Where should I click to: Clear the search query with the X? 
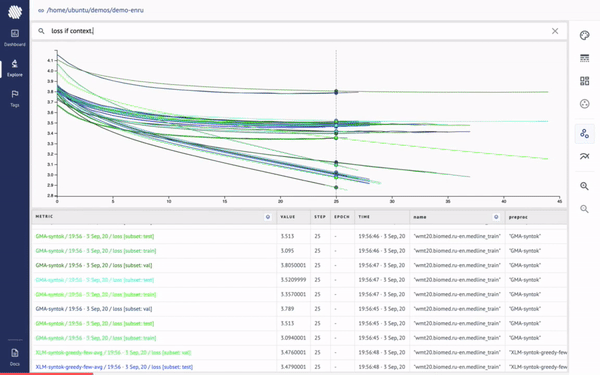(x=555, y=31)
